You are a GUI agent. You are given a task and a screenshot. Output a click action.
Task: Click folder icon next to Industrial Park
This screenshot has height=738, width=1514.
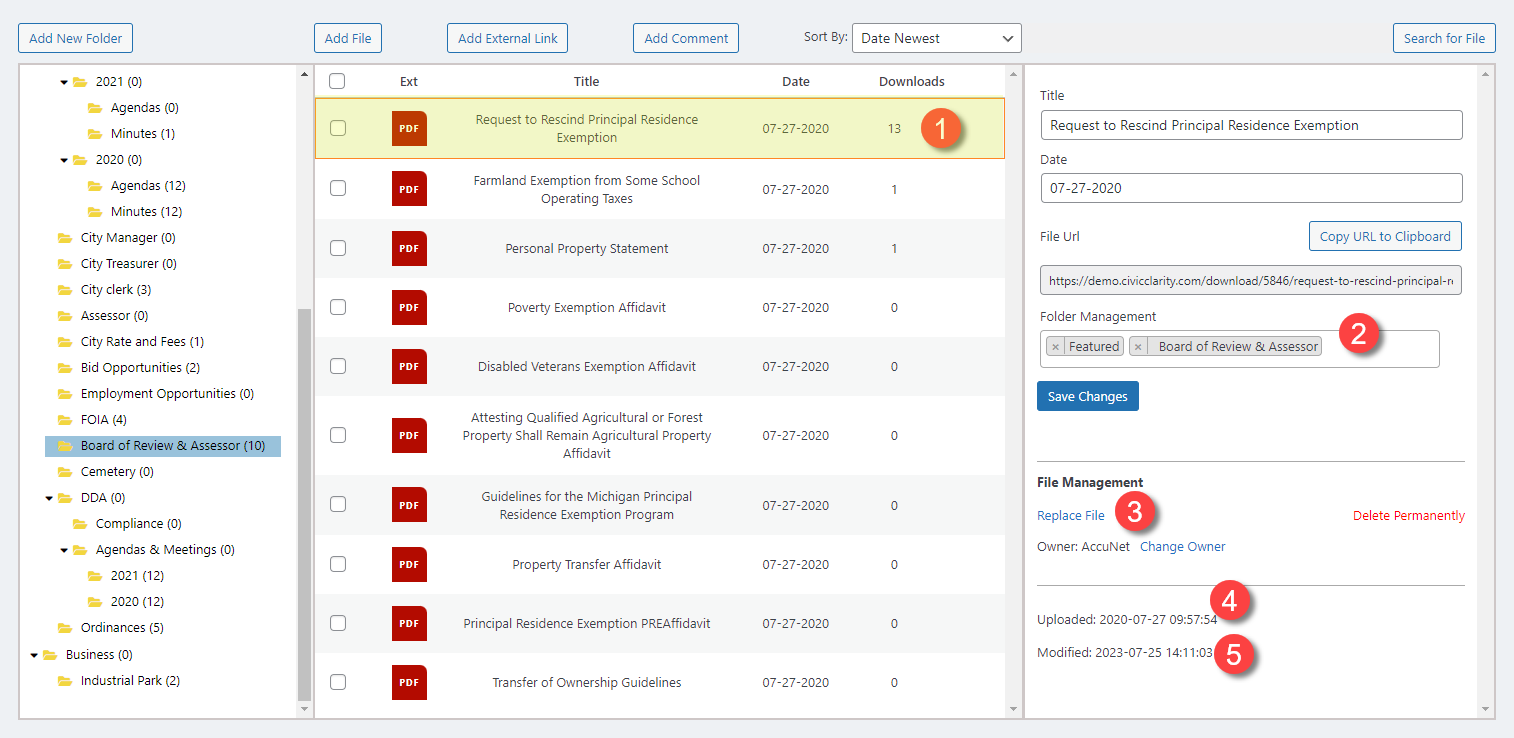pos(65,681)
